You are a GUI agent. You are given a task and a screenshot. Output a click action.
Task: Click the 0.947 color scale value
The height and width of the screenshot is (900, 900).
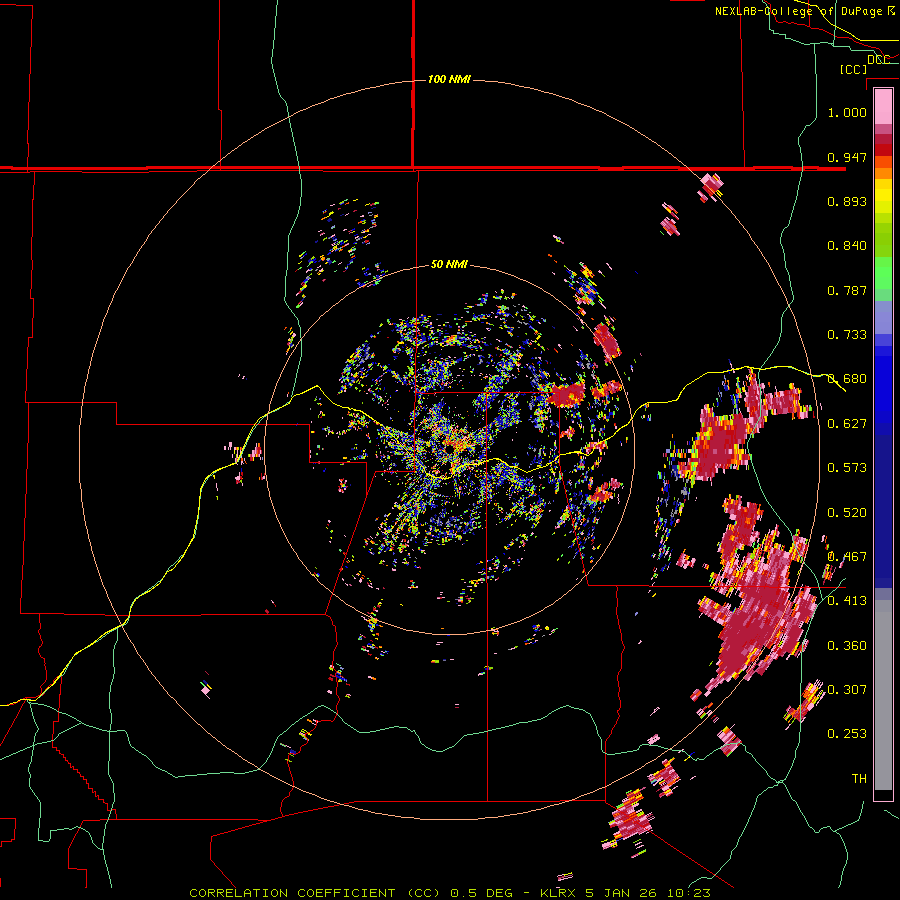847,157
